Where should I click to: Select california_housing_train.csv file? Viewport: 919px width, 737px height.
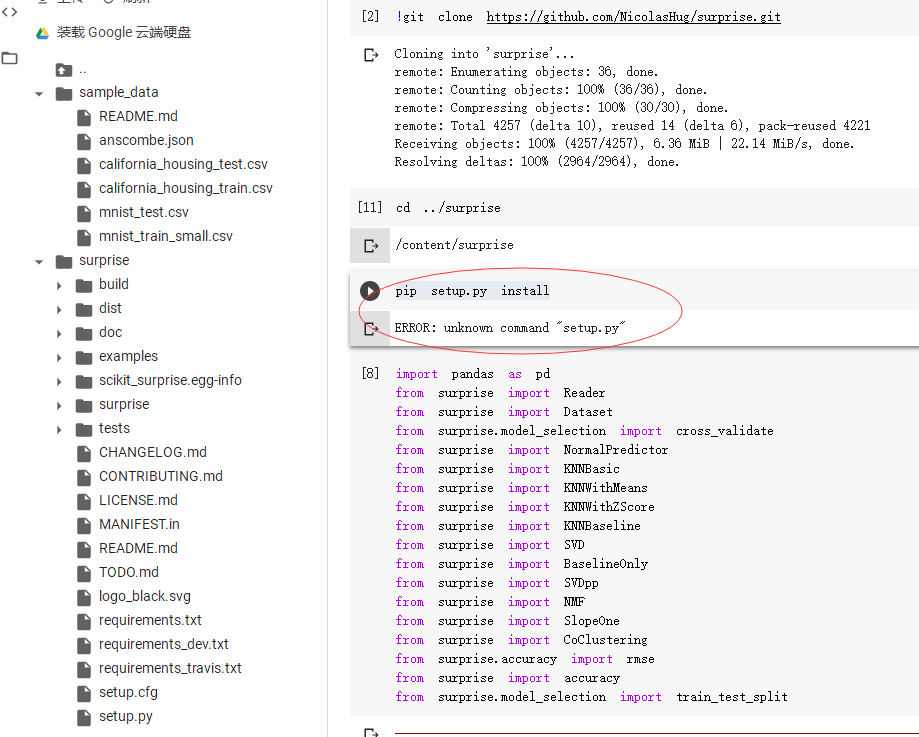185,188
